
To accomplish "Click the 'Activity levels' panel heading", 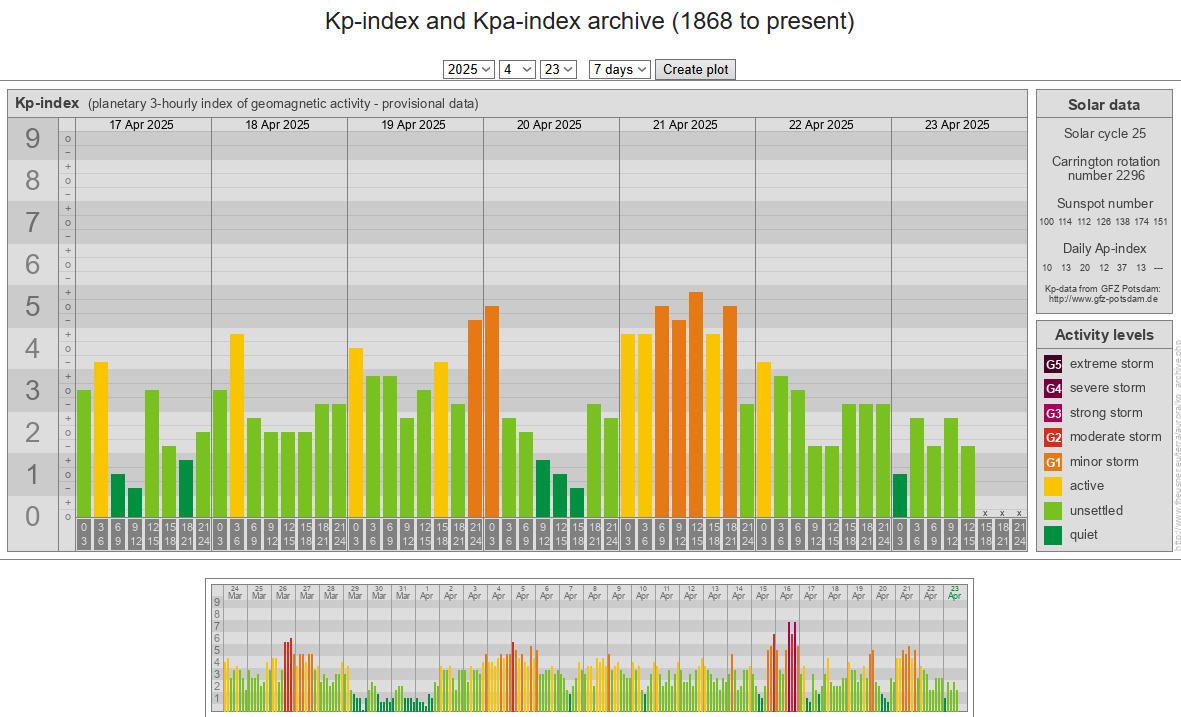I will 1104,335.
